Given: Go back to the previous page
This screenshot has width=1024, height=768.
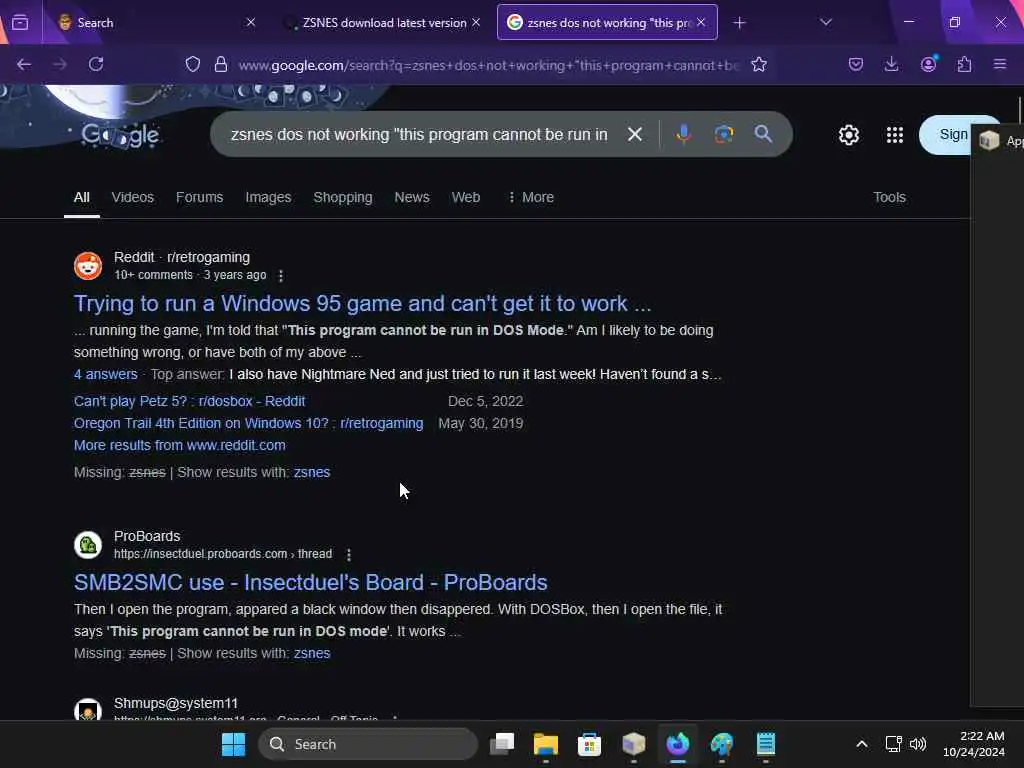Looking at the screenshot, I should pos(24,64).
